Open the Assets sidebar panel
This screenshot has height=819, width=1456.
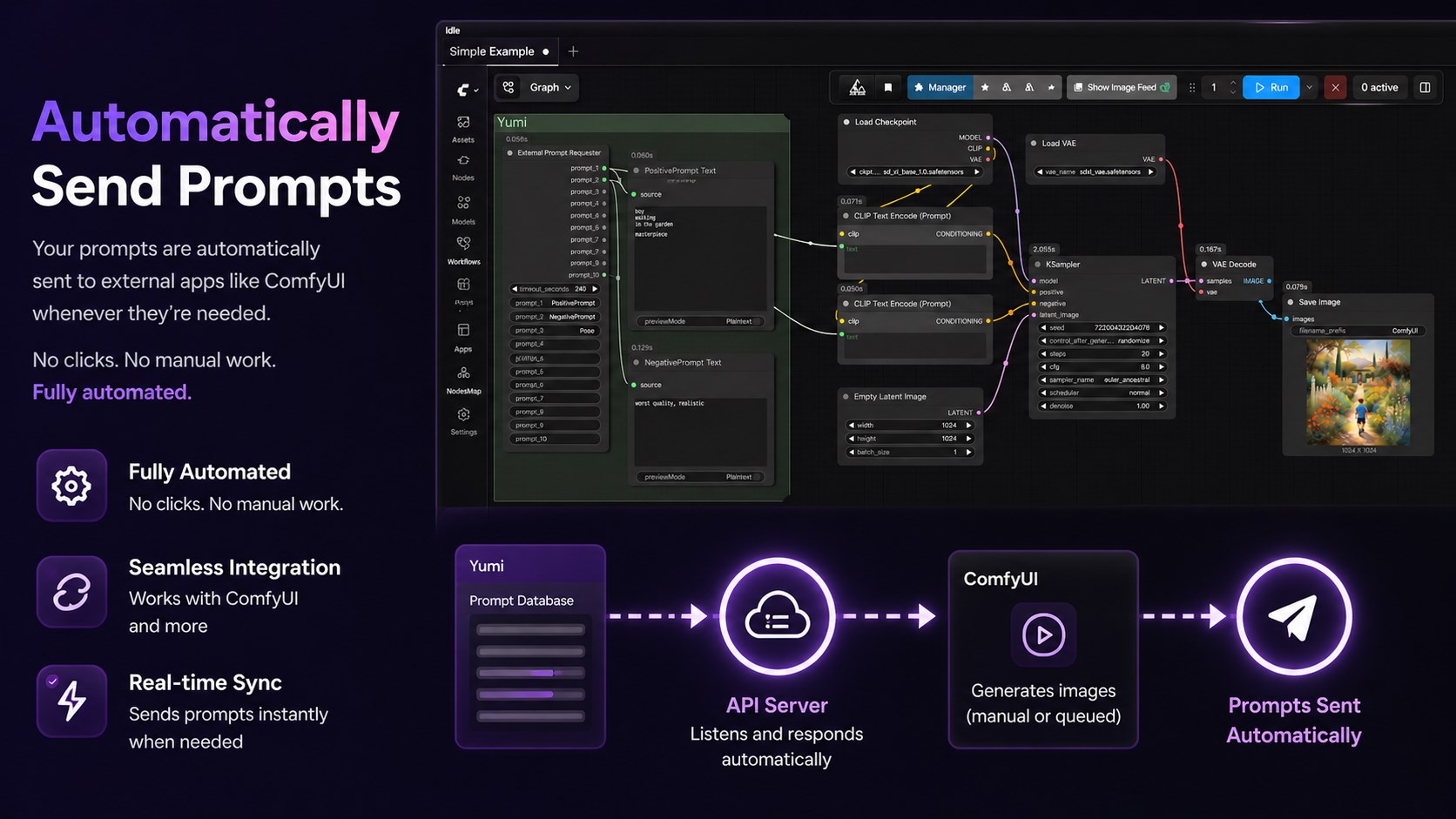tap(463, 128)
